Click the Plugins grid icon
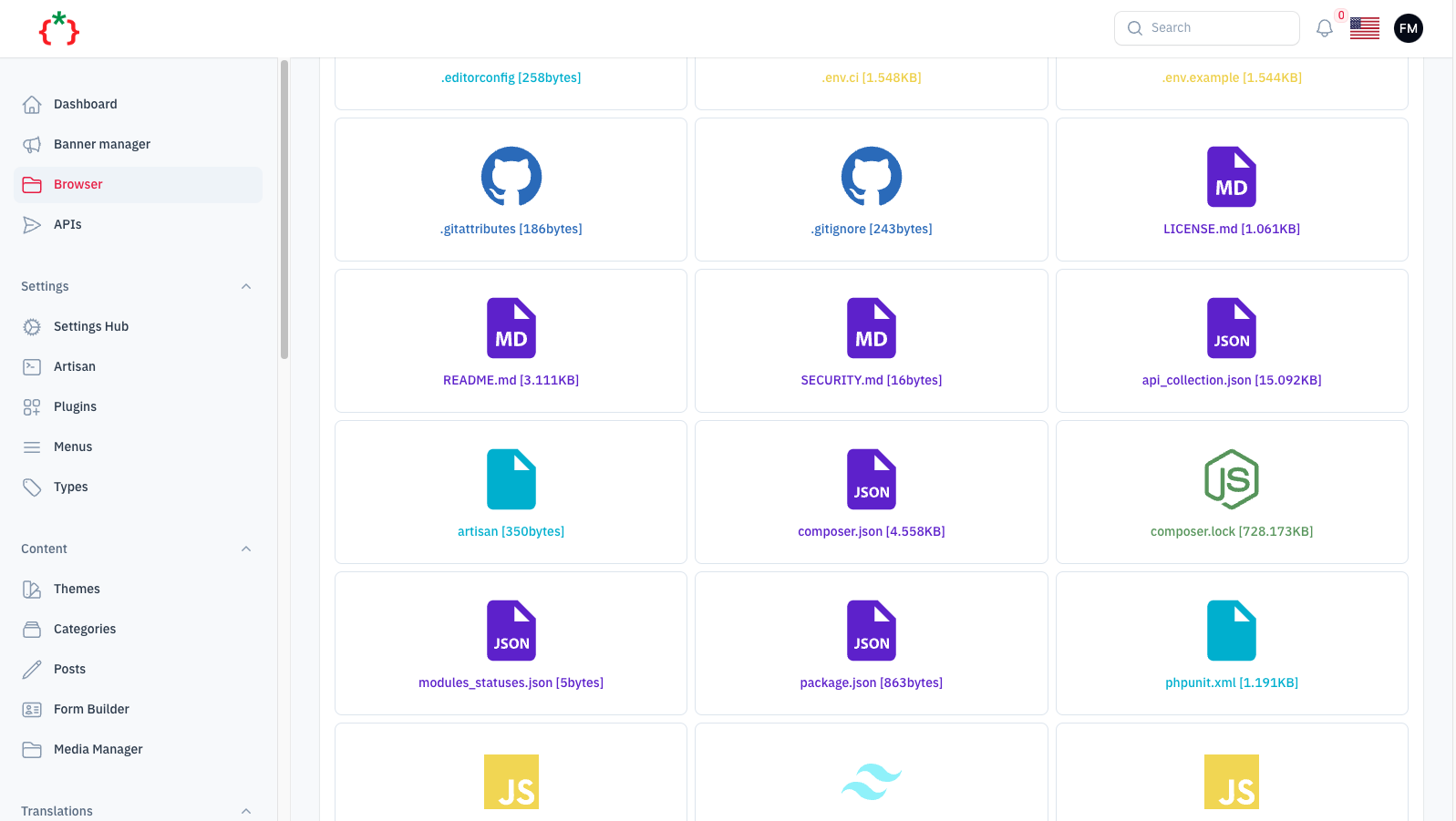The image size is (1456, 821). [x=32, y=406]
